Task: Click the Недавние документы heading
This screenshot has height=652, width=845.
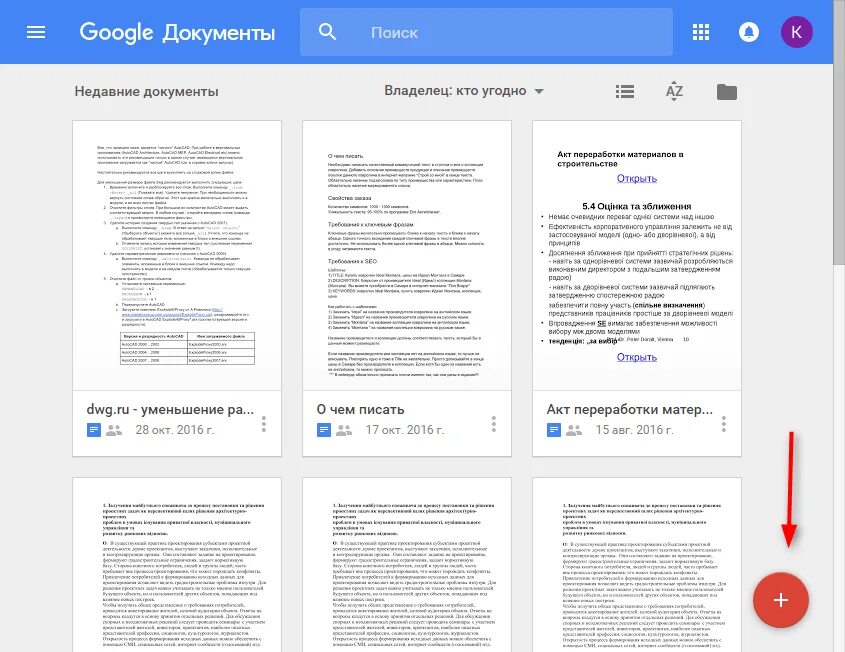Action: coord(146,92)
